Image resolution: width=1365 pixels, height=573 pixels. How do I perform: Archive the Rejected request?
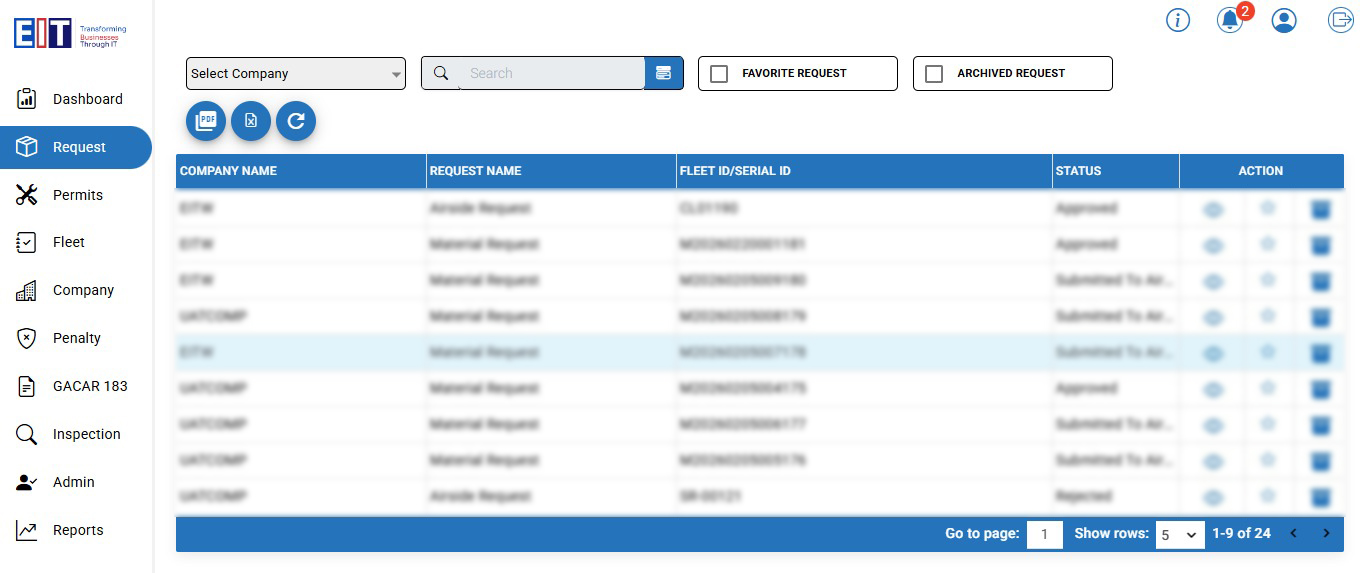click(1320, 497)
